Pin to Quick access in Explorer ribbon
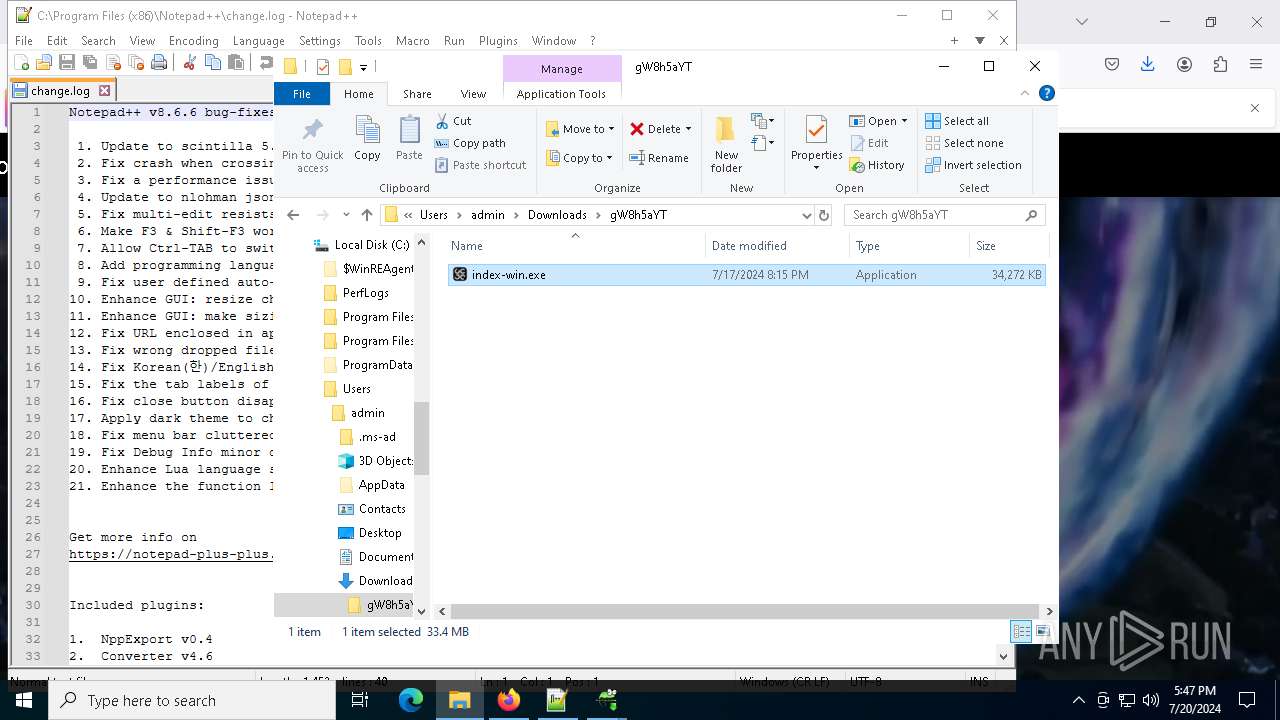Screen dimensions: 1280x720 click(313, 146)
